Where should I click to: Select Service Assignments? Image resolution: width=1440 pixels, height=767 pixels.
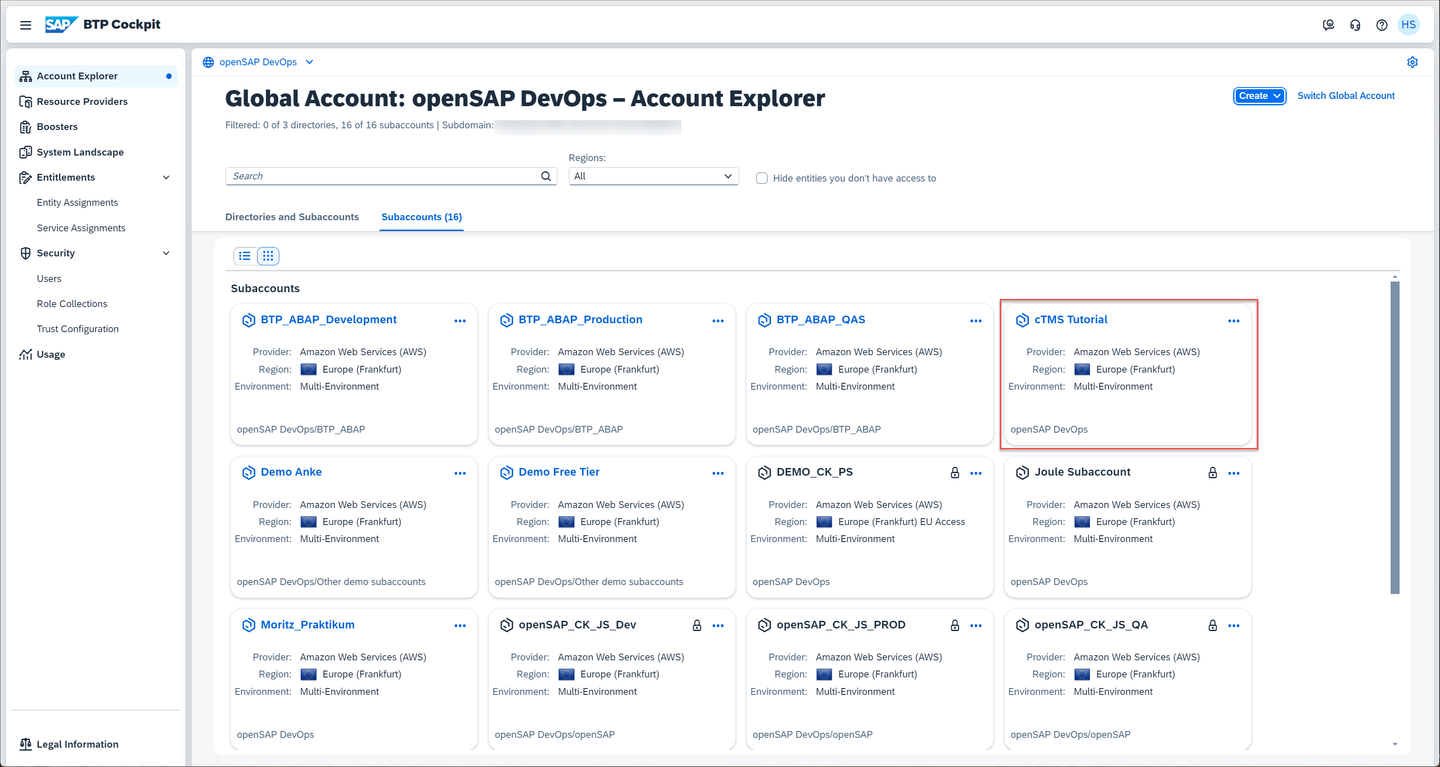(x=81, y=228)
